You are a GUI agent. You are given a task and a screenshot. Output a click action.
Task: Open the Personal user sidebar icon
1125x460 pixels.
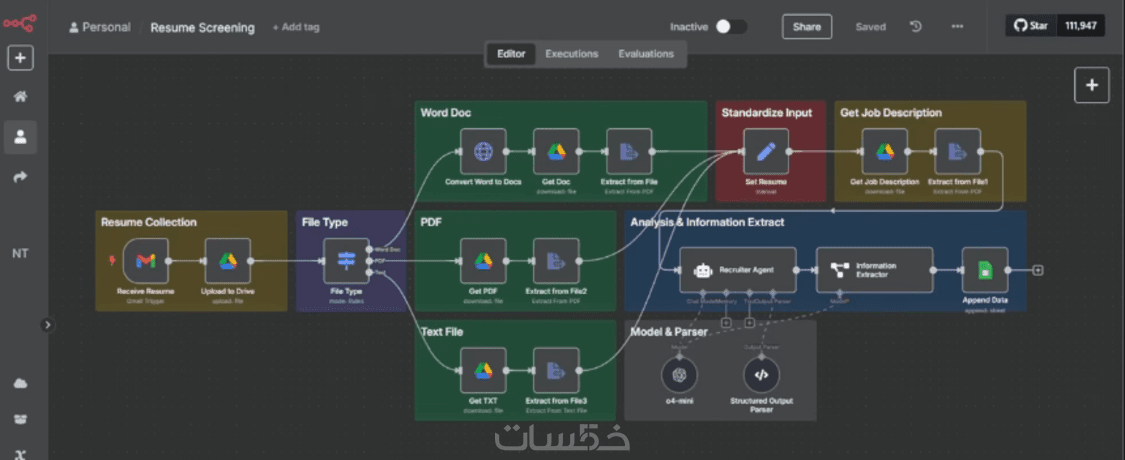tap(20, 136)
